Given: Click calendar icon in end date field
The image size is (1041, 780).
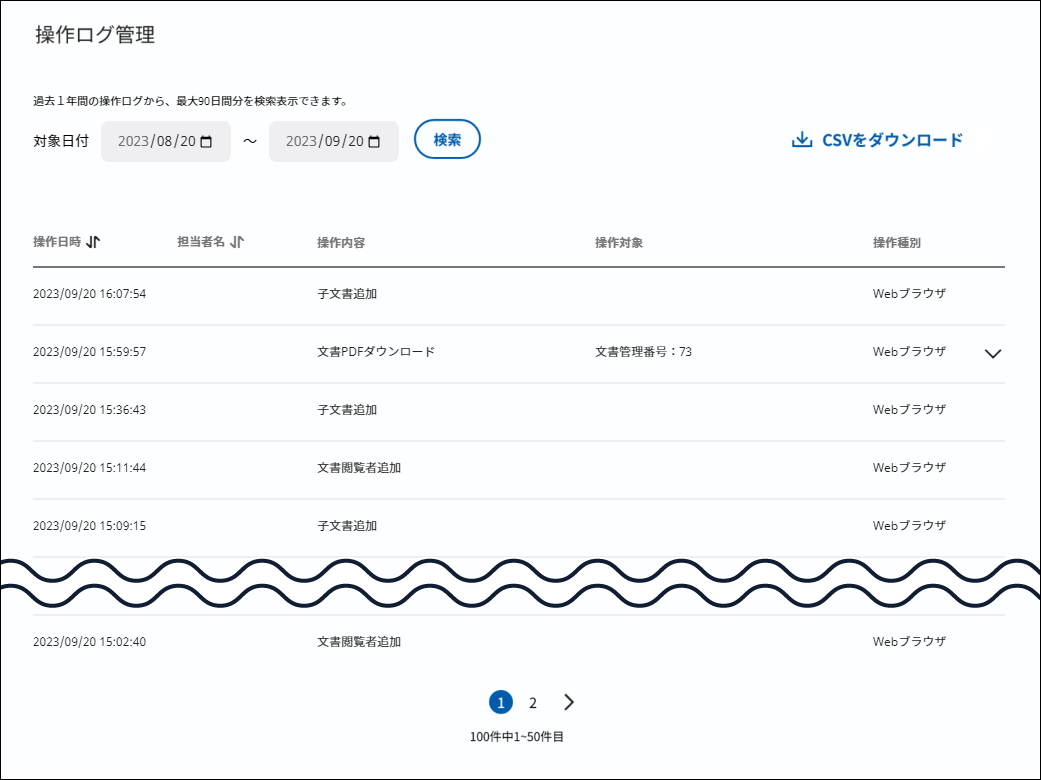Looking at the screenshot, I should coord(375,142).
